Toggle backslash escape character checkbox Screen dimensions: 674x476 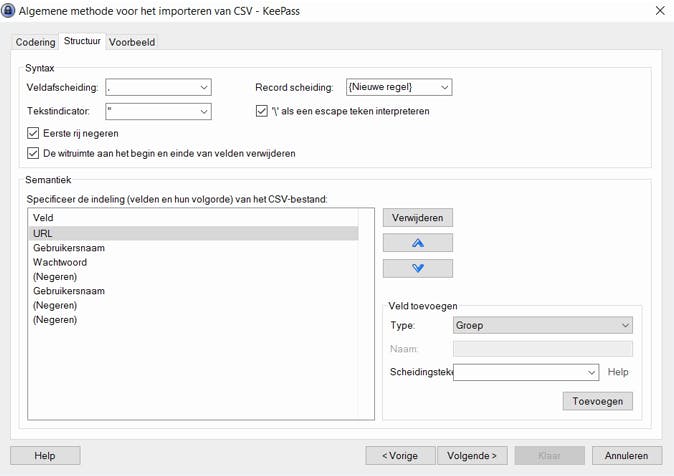[x=262, y=111]
